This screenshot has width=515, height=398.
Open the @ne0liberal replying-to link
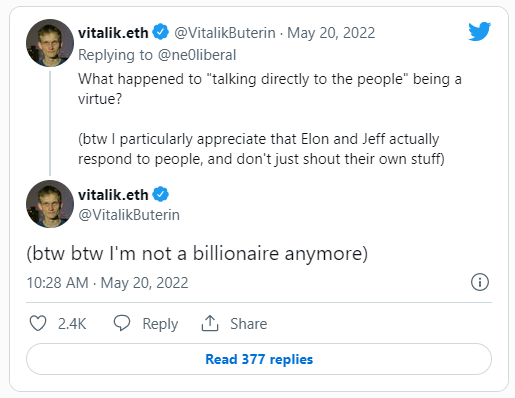[197, 55]
